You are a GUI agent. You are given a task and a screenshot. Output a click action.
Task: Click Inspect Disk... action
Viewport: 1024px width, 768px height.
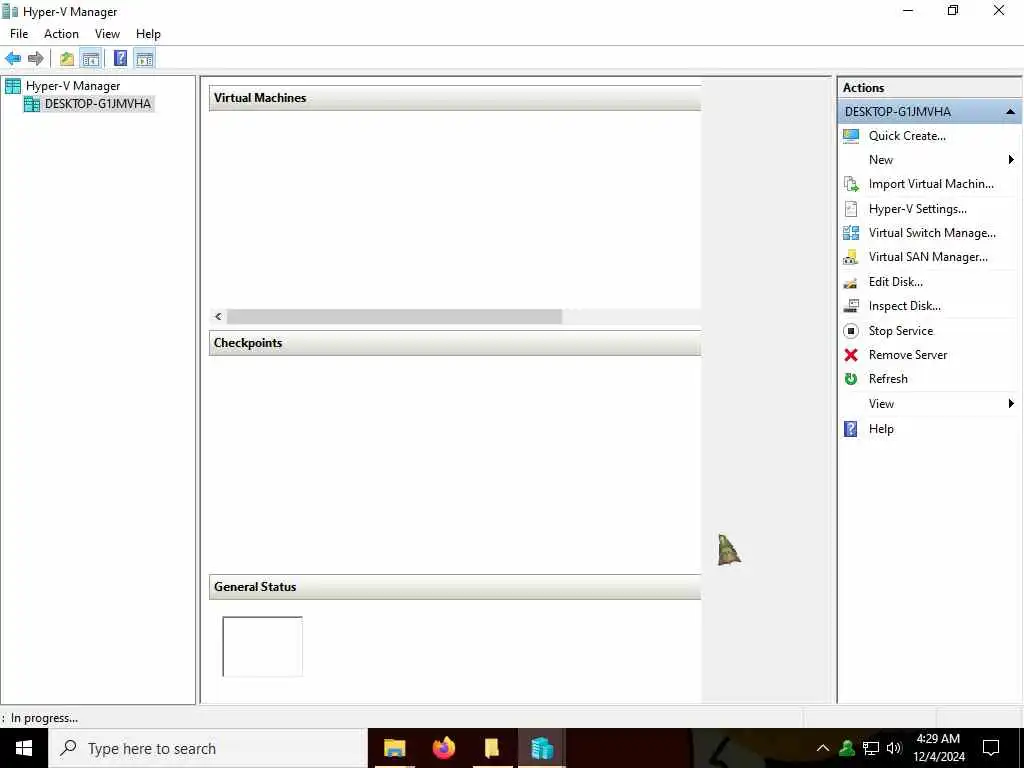(x=904, y=306)
